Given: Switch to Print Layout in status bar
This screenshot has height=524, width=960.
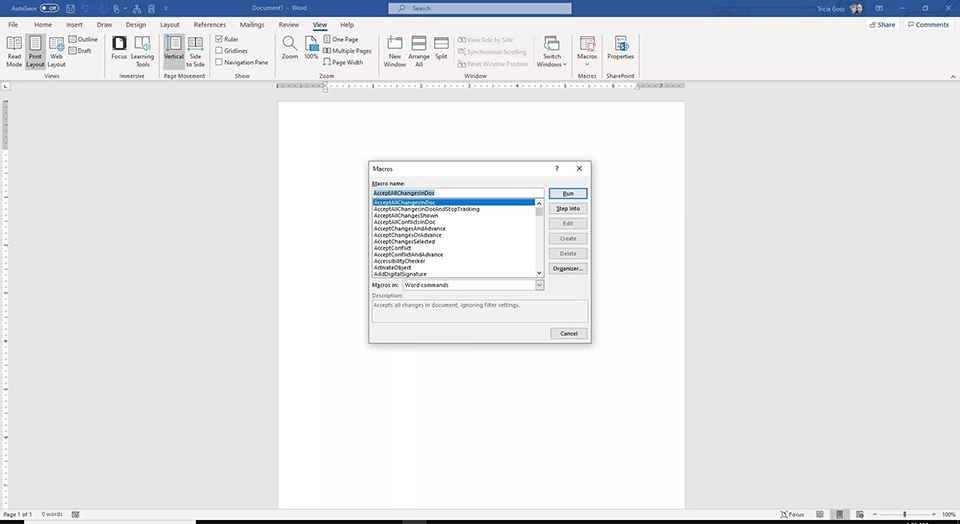Looking at the screenshot, I should click(x=840, y=514).
